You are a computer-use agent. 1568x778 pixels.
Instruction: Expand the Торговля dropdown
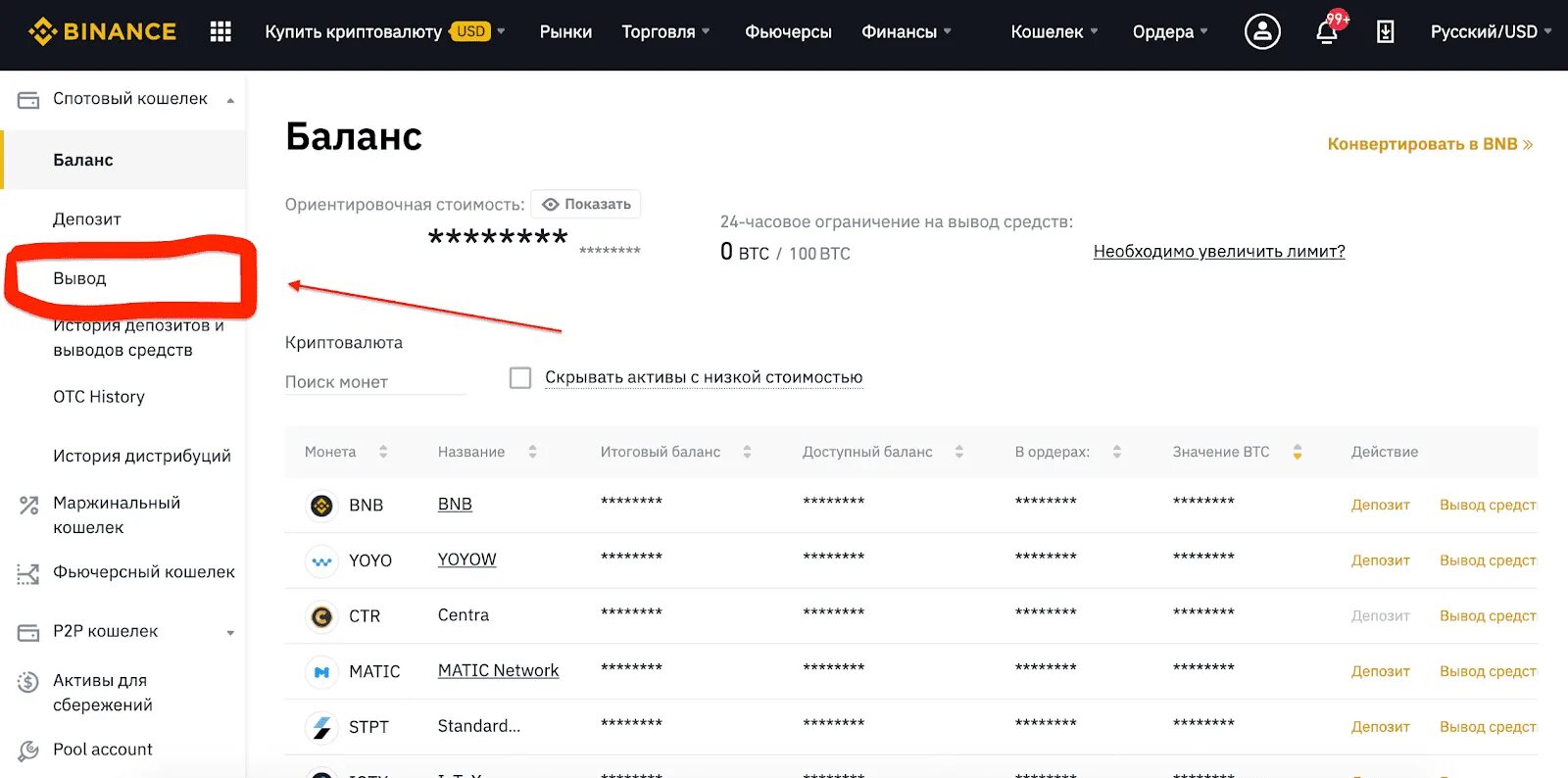coord(665,31)
